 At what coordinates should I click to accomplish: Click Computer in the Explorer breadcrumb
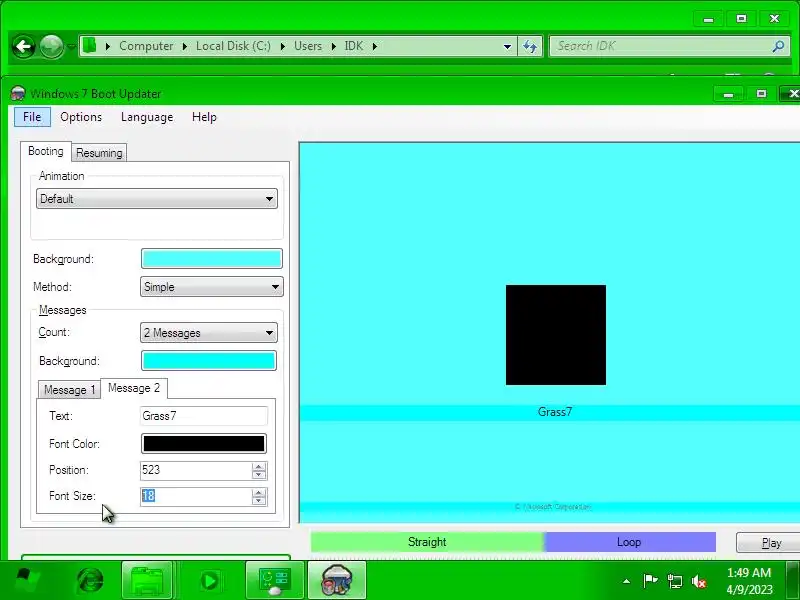tap(146, 46)
